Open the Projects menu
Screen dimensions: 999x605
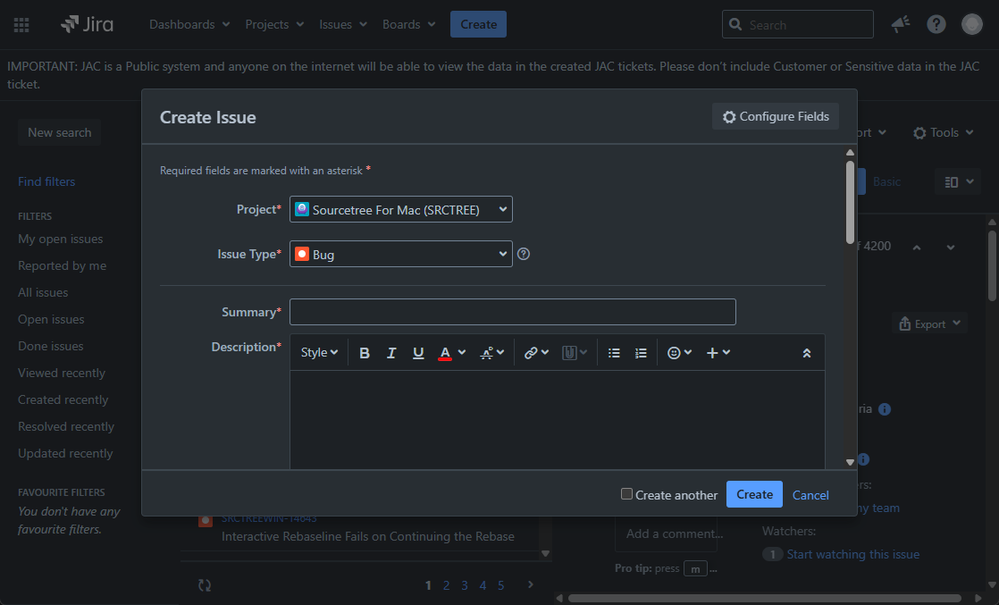coord(274,24)
